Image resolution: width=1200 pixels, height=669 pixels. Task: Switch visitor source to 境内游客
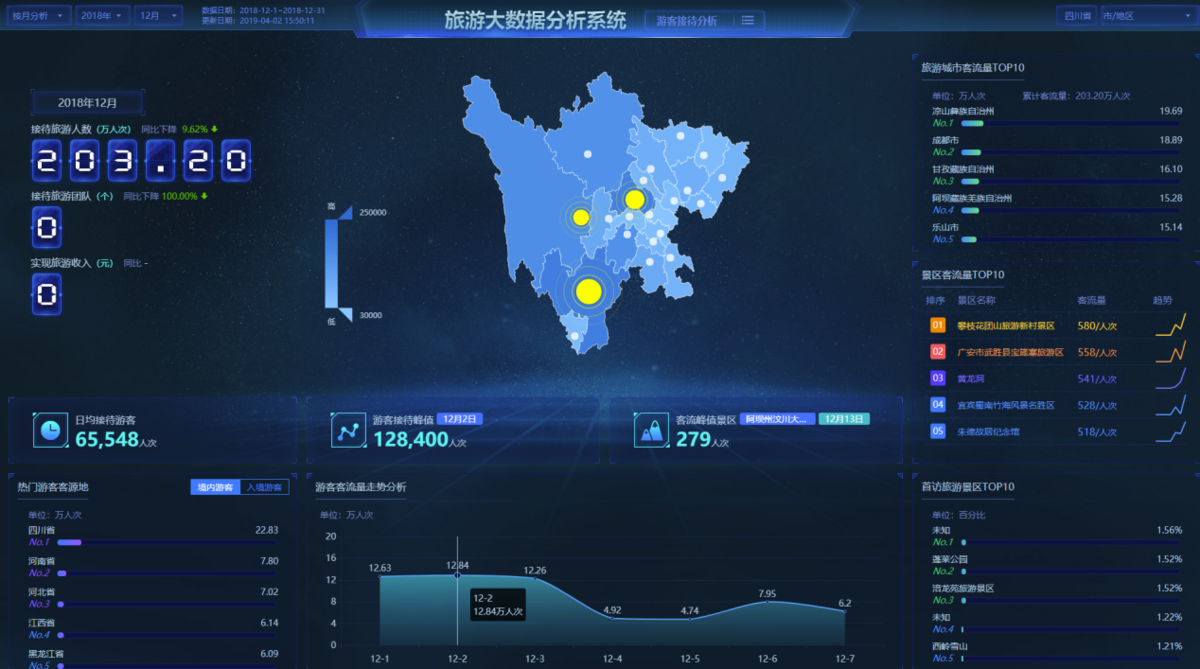pos(215,487)
